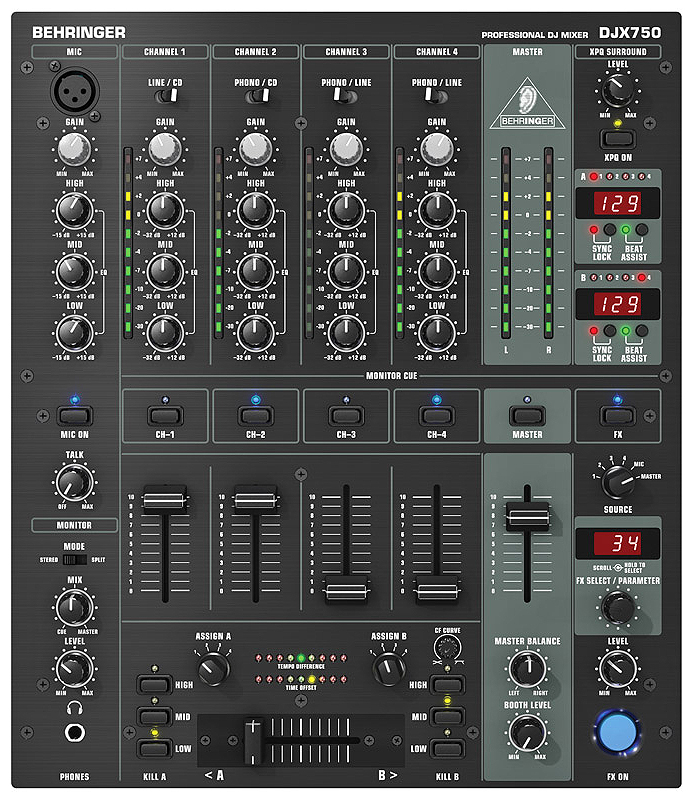The width and height of the screenshot is (692, 796).
Task: Click the section B BEAT ASSIST button
Action: (642, 331)
